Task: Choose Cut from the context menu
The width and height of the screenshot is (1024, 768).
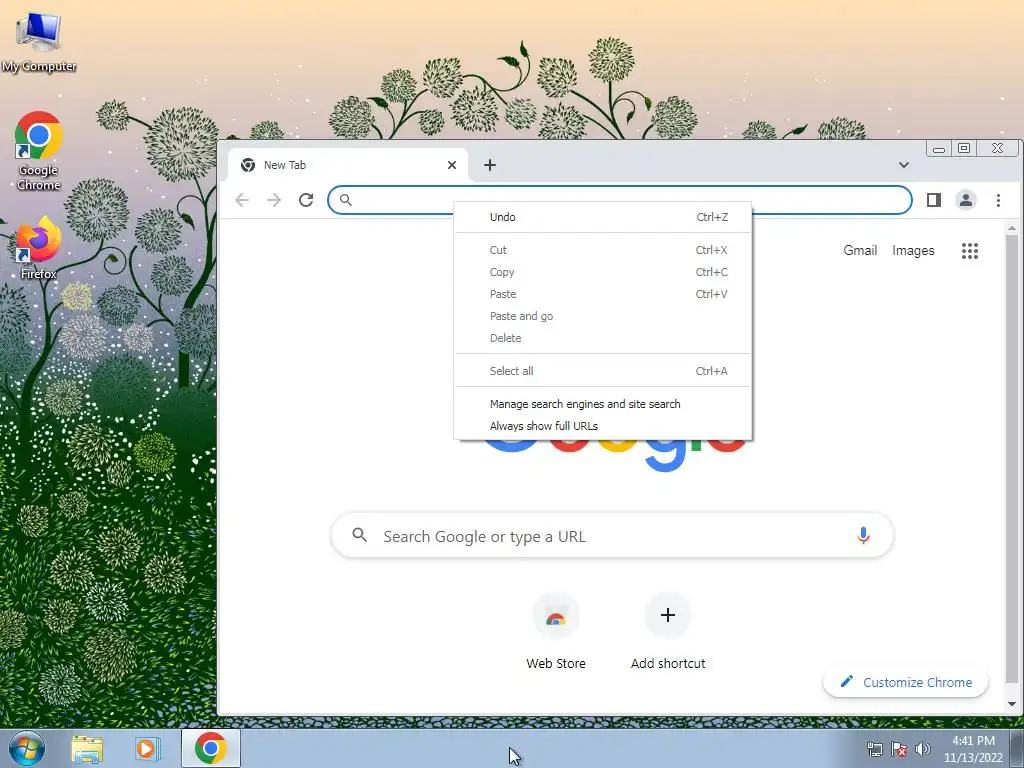Action: point(603,250)
